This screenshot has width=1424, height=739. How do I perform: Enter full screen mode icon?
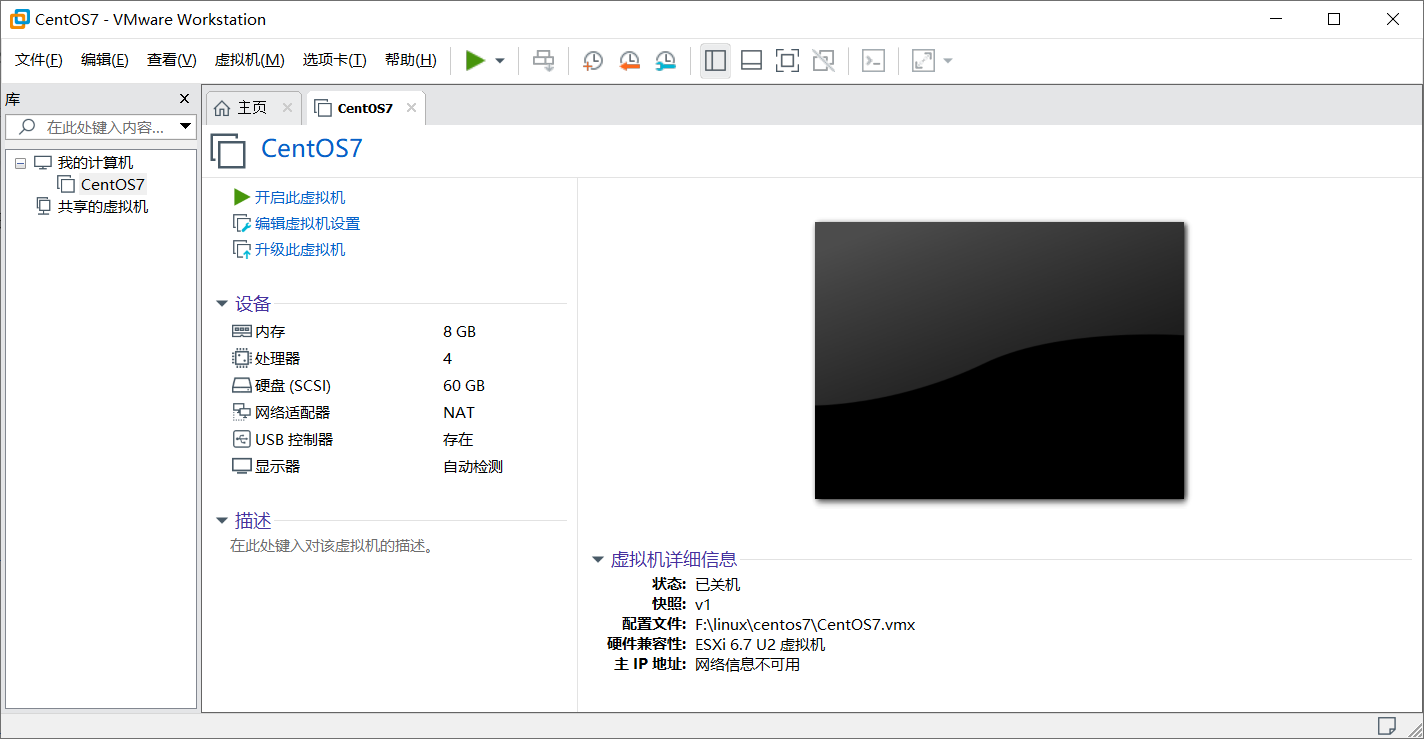[x=787, y=61]
